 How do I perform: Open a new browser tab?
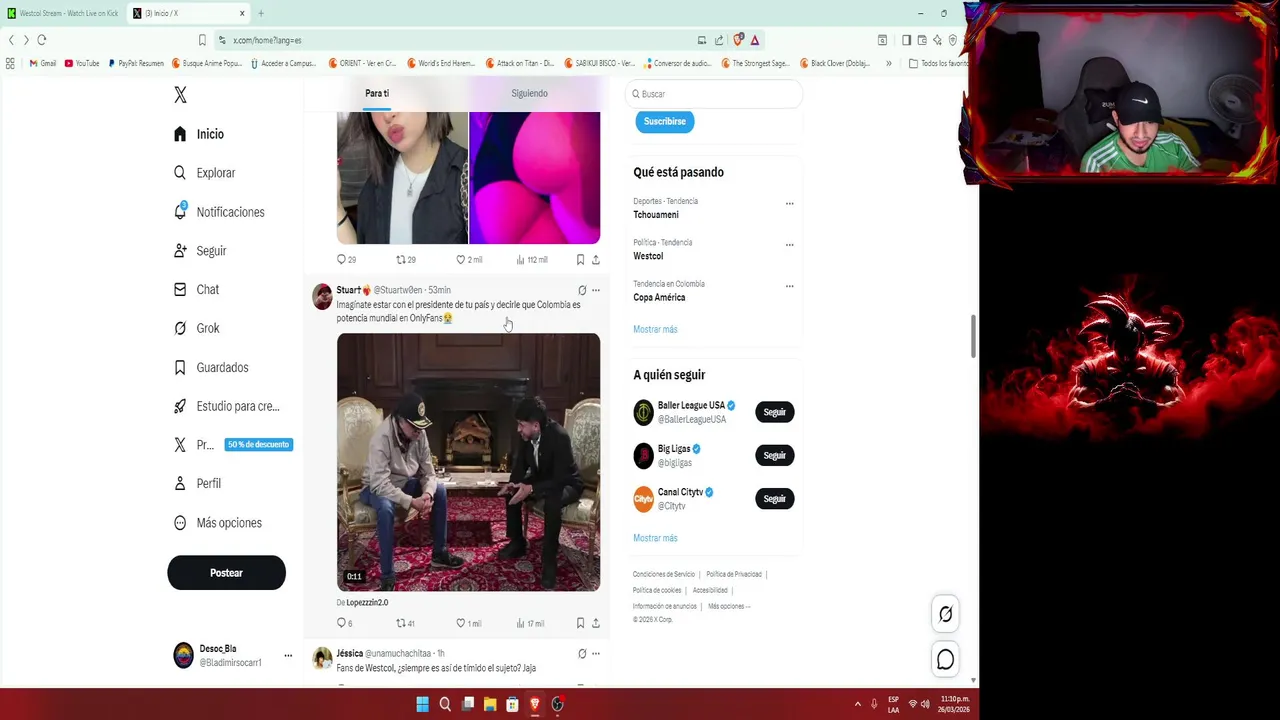click(261, 13)
